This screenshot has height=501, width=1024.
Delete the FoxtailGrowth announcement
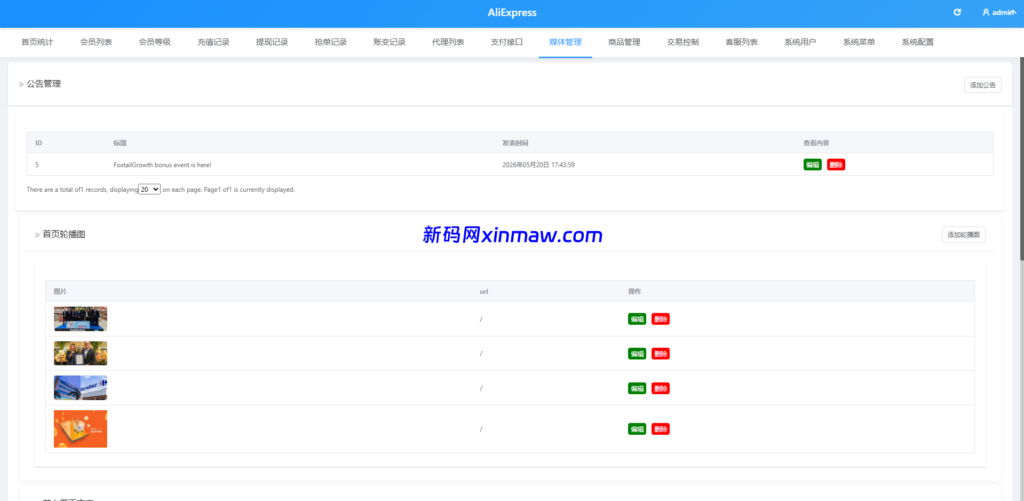(x=836, y=165)
